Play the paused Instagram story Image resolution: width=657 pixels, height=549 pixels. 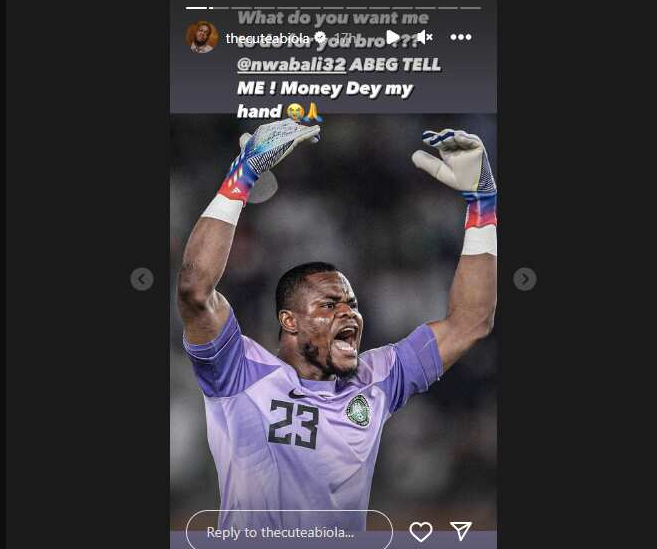[x=393, y=37]
